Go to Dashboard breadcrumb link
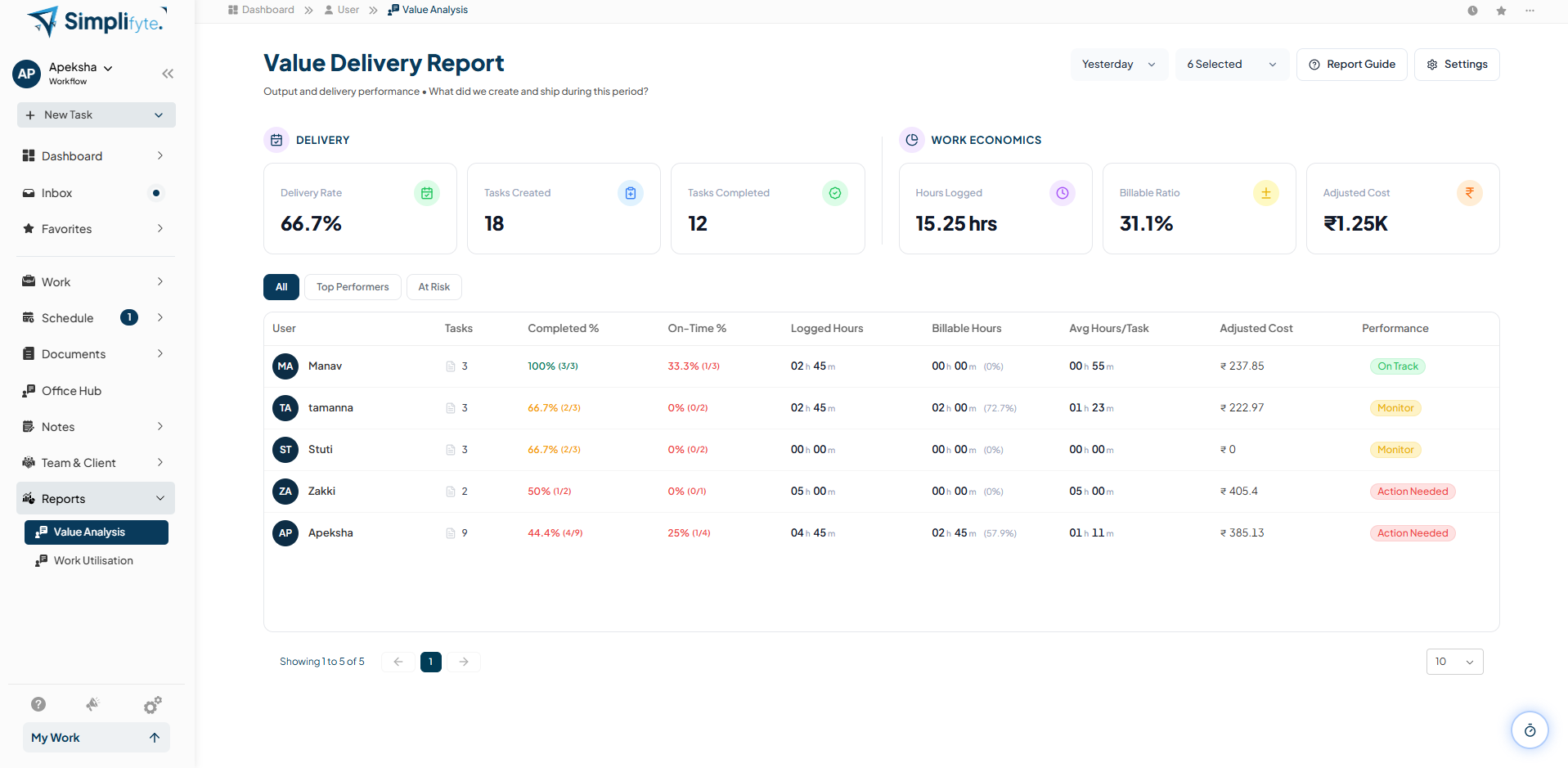The height and width of the screenshot is (768, 1568). [x=261, y=10]
